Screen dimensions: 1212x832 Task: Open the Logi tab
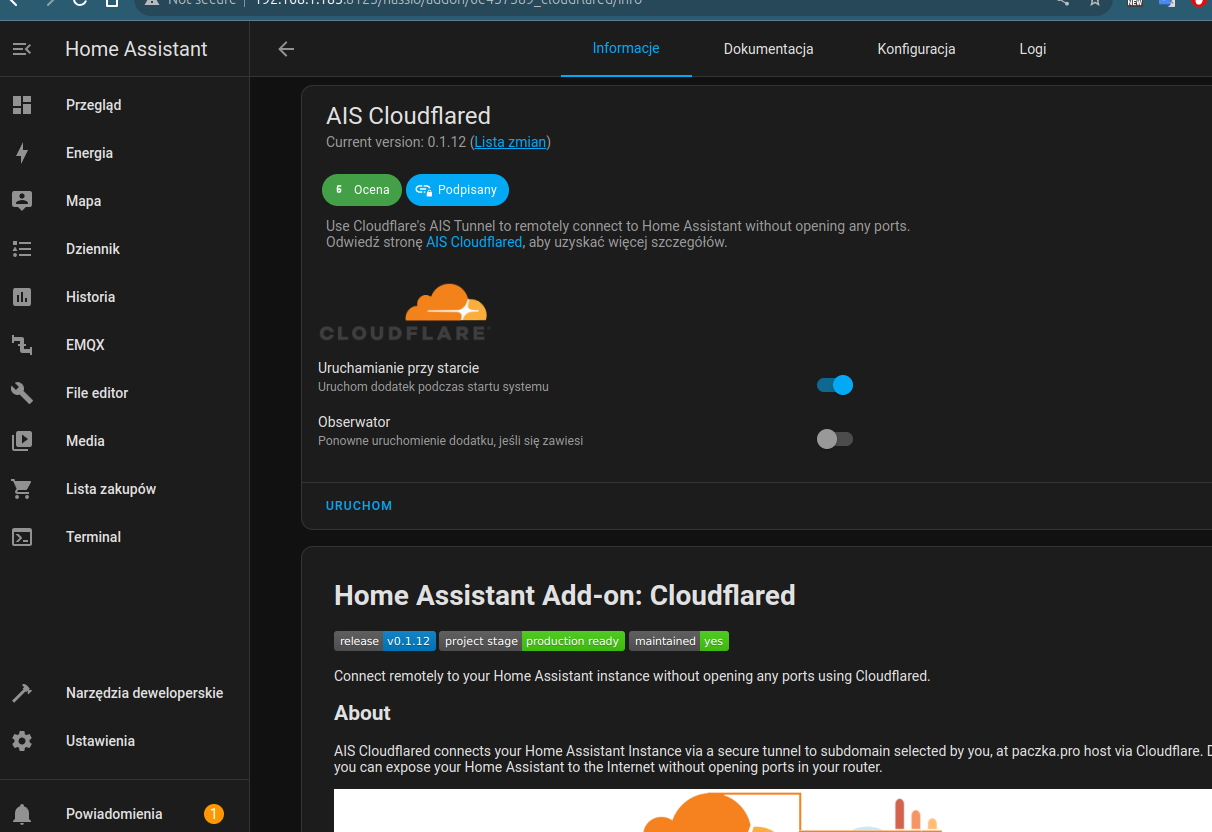click(1033, 48)
